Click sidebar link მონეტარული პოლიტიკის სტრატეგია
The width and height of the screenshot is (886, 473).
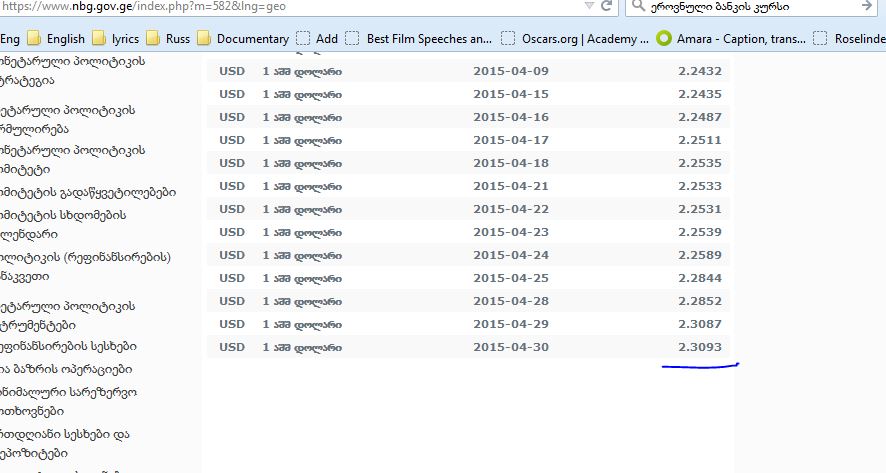point(73,70)
